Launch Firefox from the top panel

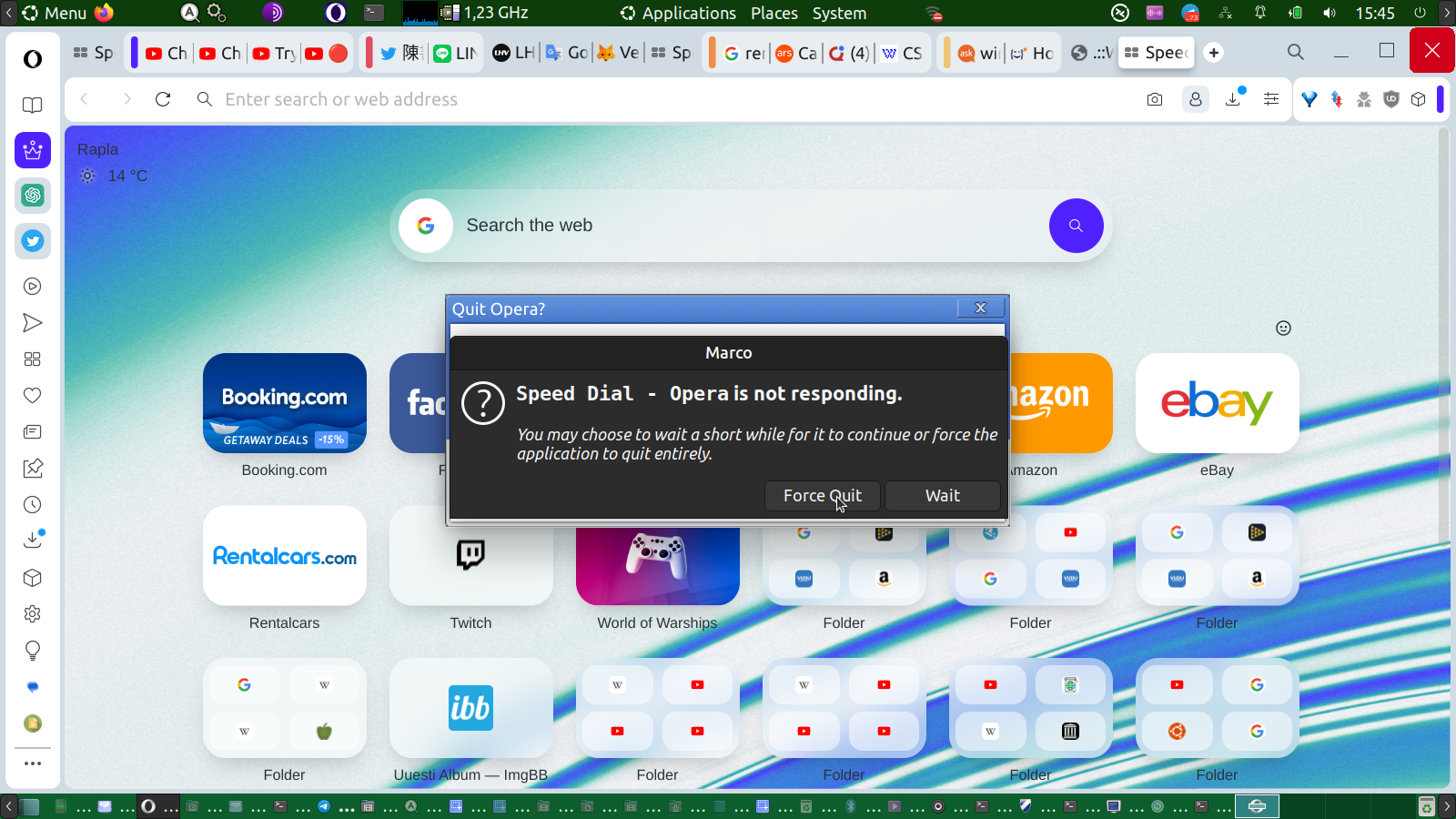click(104, 13)
